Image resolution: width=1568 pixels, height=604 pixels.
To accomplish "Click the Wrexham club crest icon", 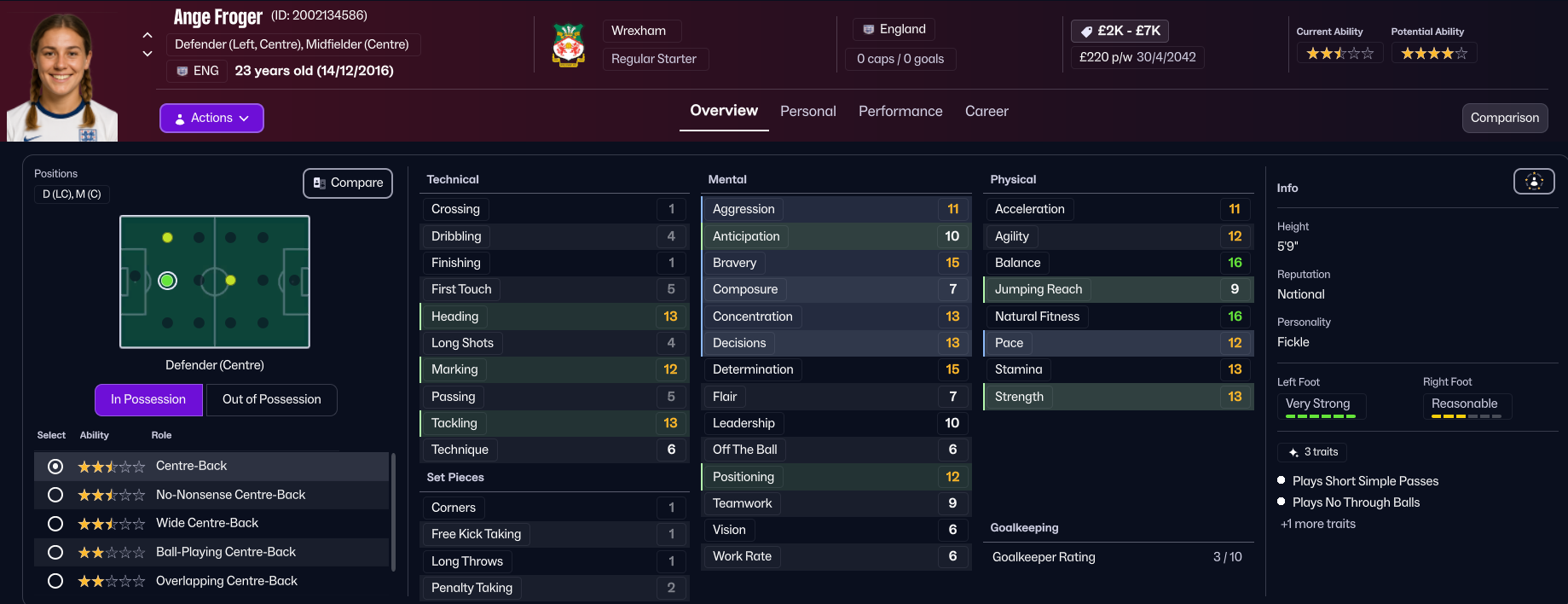I will coord(568,45).
